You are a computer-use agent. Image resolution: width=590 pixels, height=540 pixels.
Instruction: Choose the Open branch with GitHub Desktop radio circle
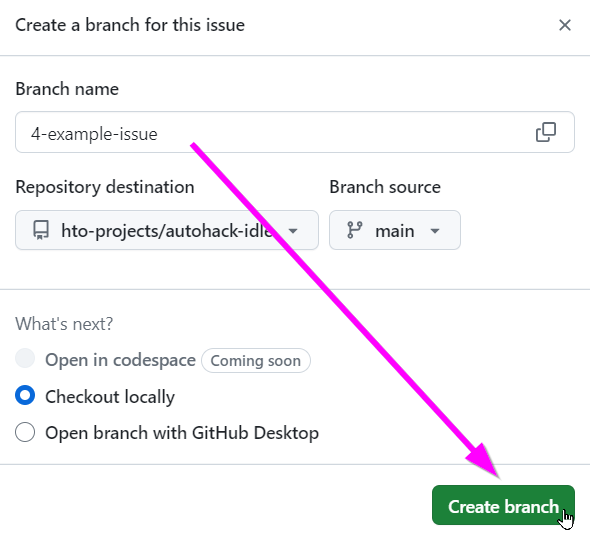pos(25,432)
